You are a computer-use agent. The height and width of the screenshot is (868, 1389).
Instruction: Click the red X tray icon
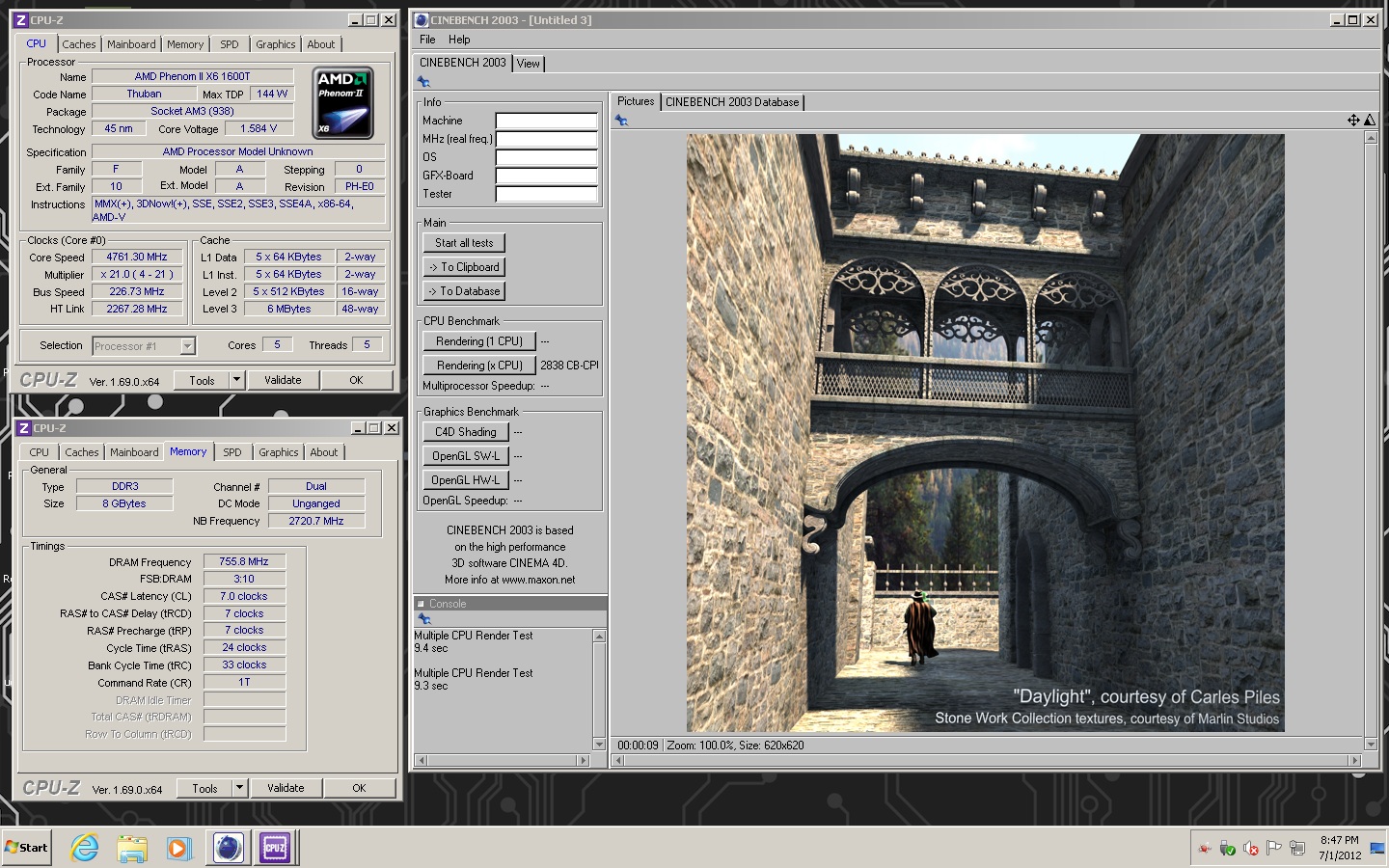[x=1251, y=849]
